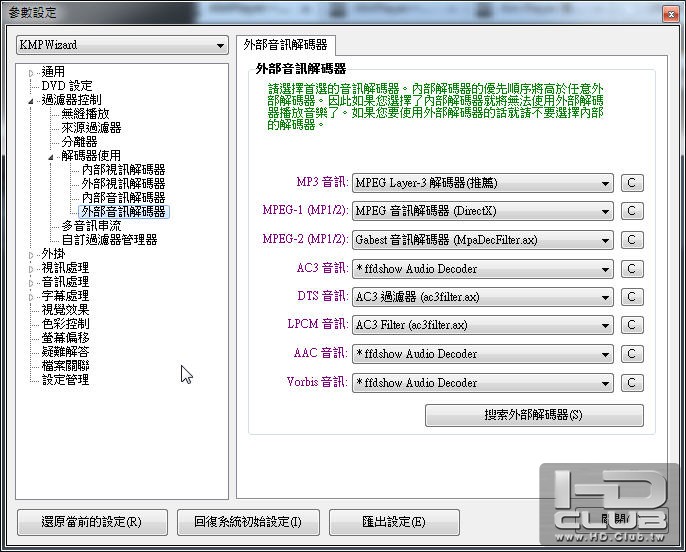The height and width of the screenshot is (552, 686).
Task: Expand the 通用 tree node arrow
Action: click(x=31, y=73)
